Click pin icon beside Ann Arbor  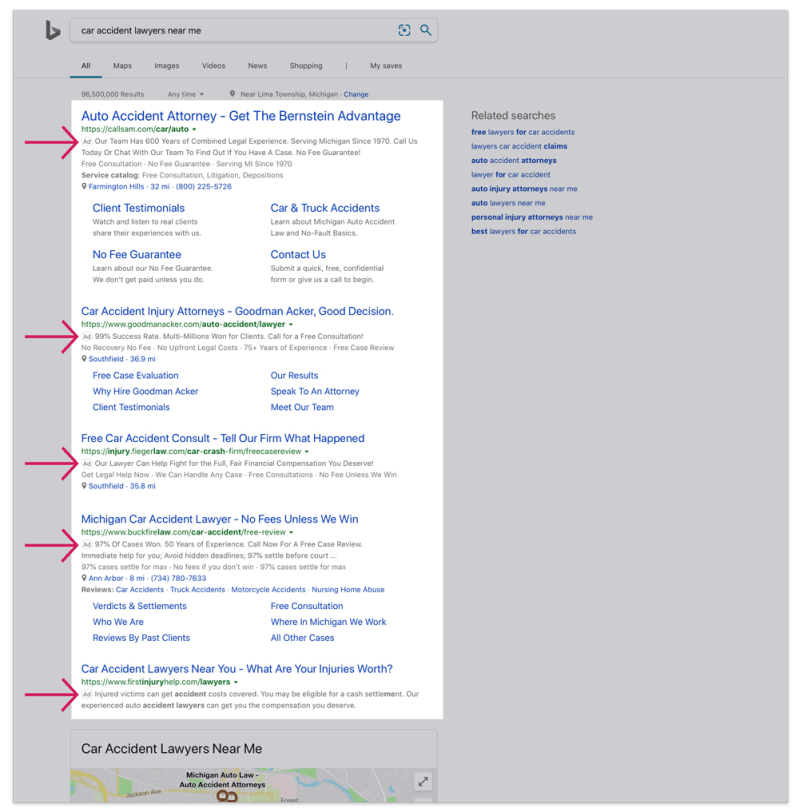tap(84, 578)
